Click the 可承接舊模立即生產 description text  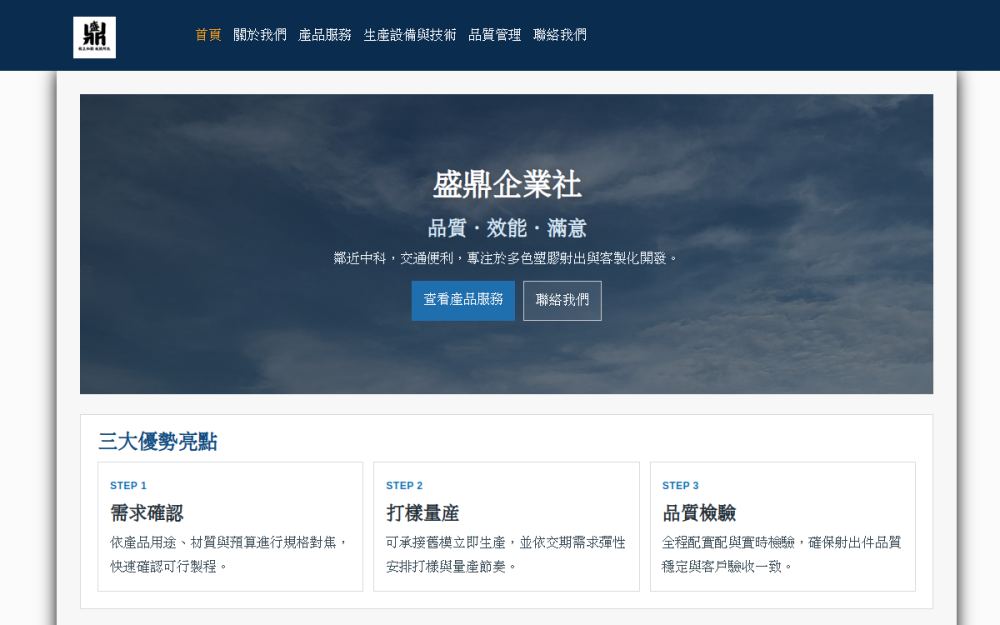[506, 554]
